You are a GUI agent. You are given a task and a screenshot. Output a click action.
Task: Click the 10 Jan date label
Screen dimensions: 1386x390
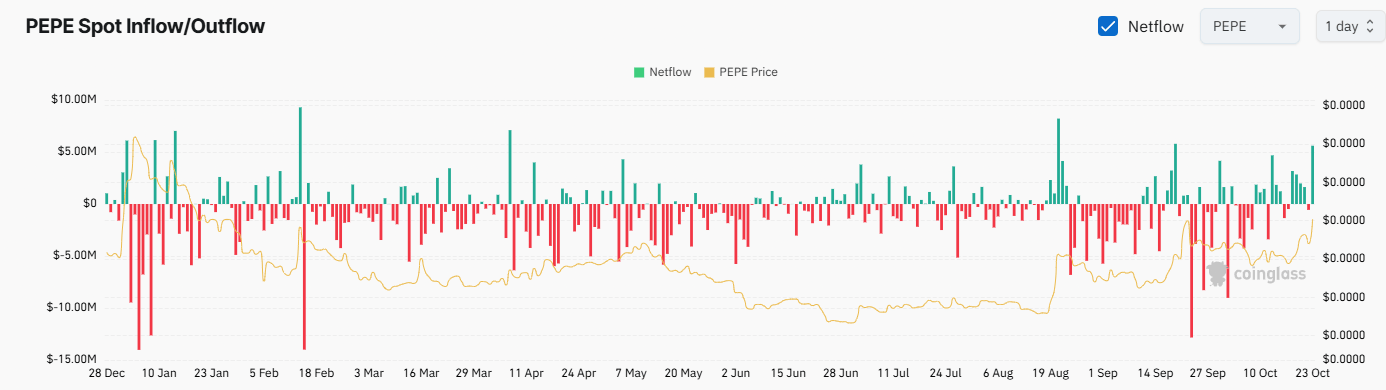click(x=159, y=373)
